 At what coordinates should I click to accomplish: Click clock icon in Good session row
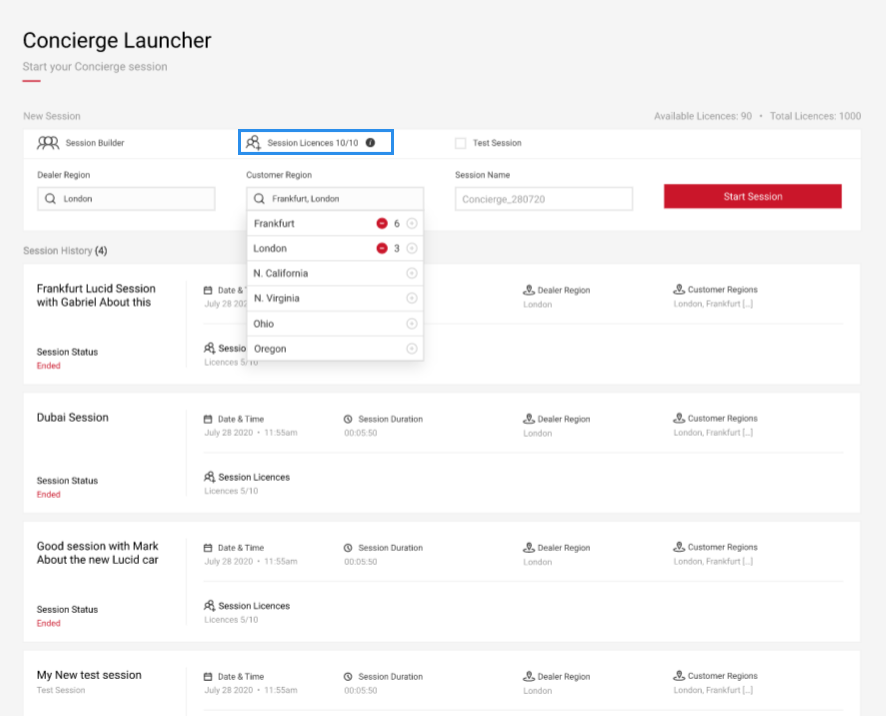[x=348, y=548]
